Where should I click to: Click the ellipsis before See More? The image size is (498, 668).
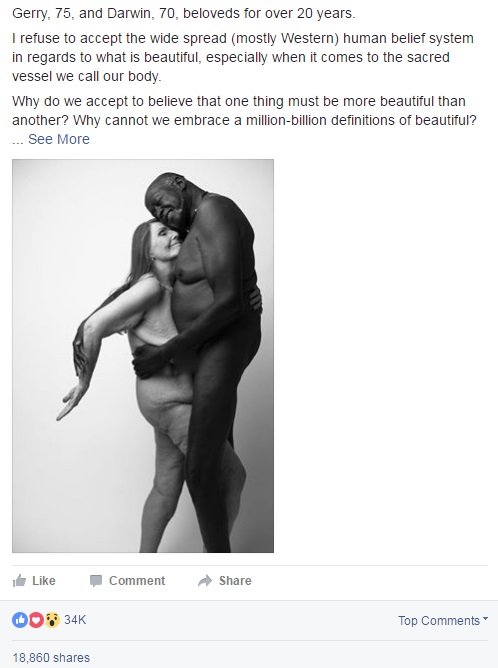[18, 140]
